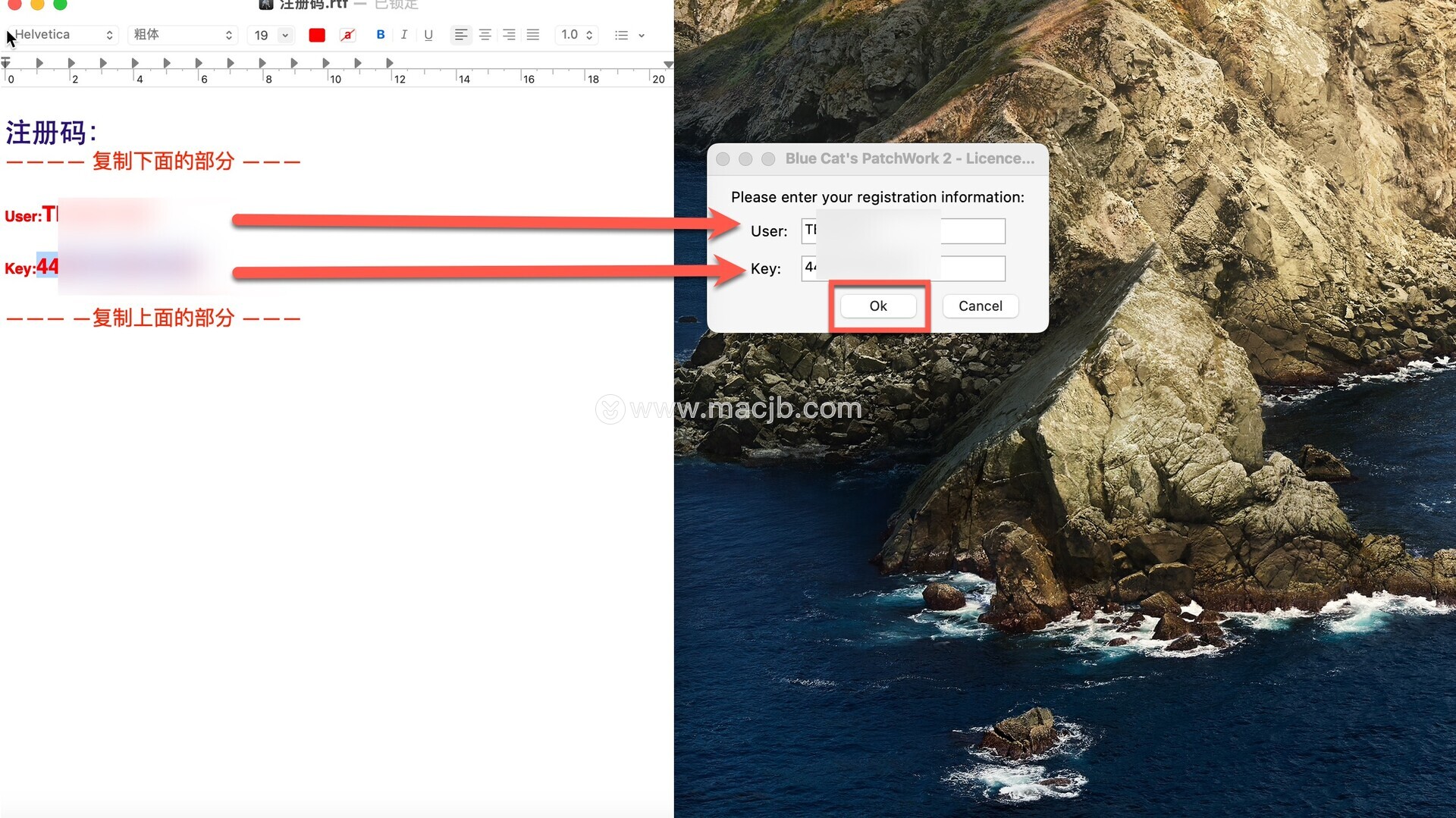Open the Helvetica font family dropdown

point(62,35)
